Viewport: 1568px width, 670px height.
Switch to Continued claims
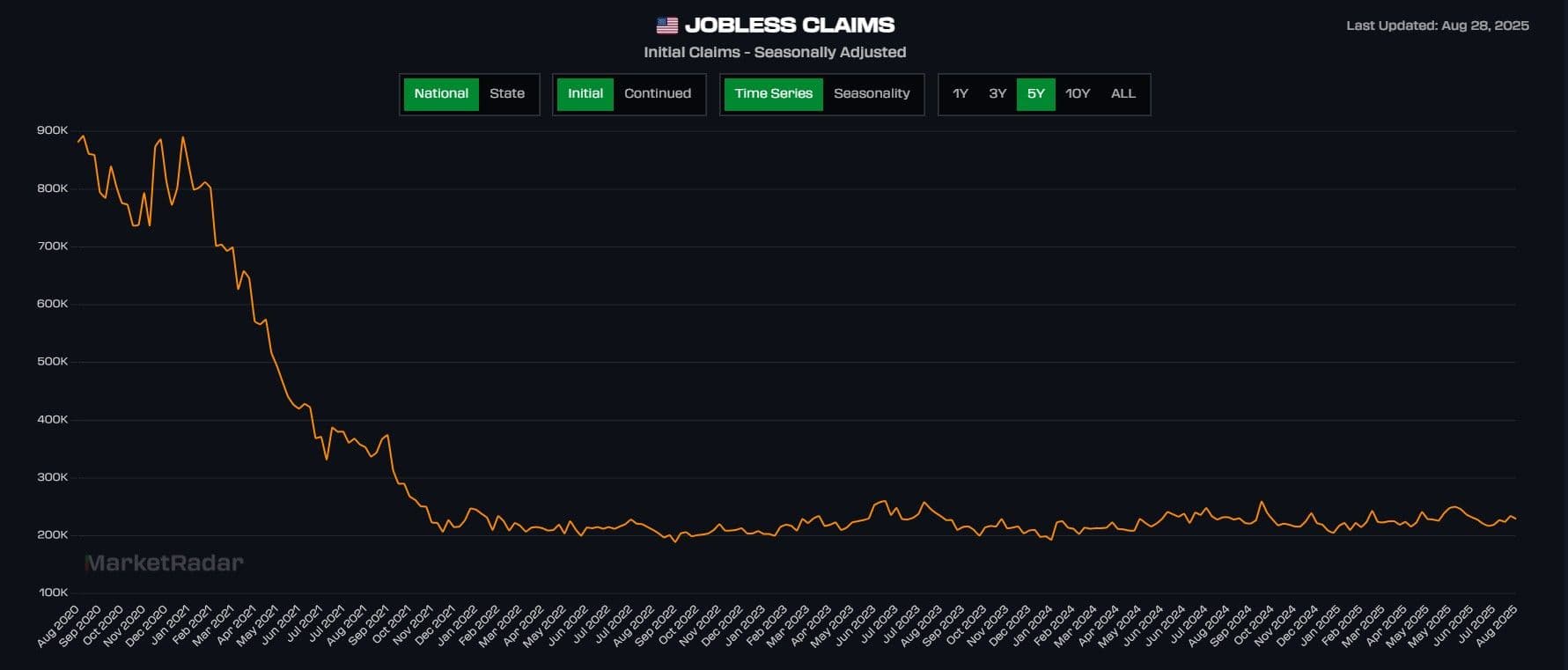pos(657,94)
